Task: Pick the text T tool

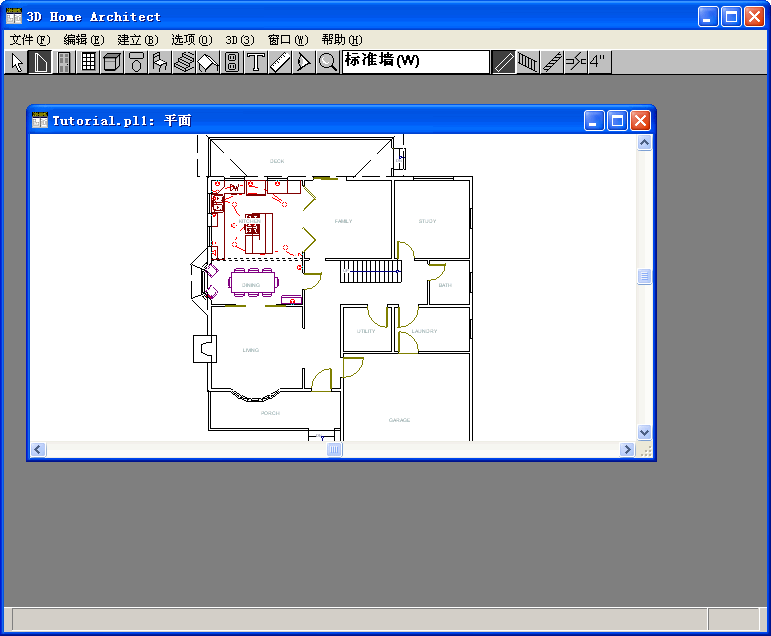Action: point(256,62)
